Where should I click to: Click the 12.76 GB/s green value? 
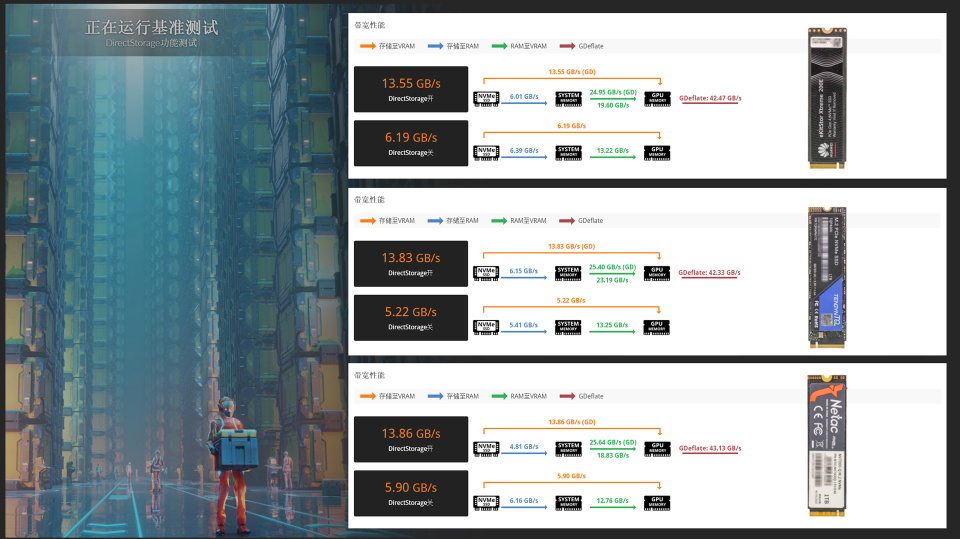(613, 500)
